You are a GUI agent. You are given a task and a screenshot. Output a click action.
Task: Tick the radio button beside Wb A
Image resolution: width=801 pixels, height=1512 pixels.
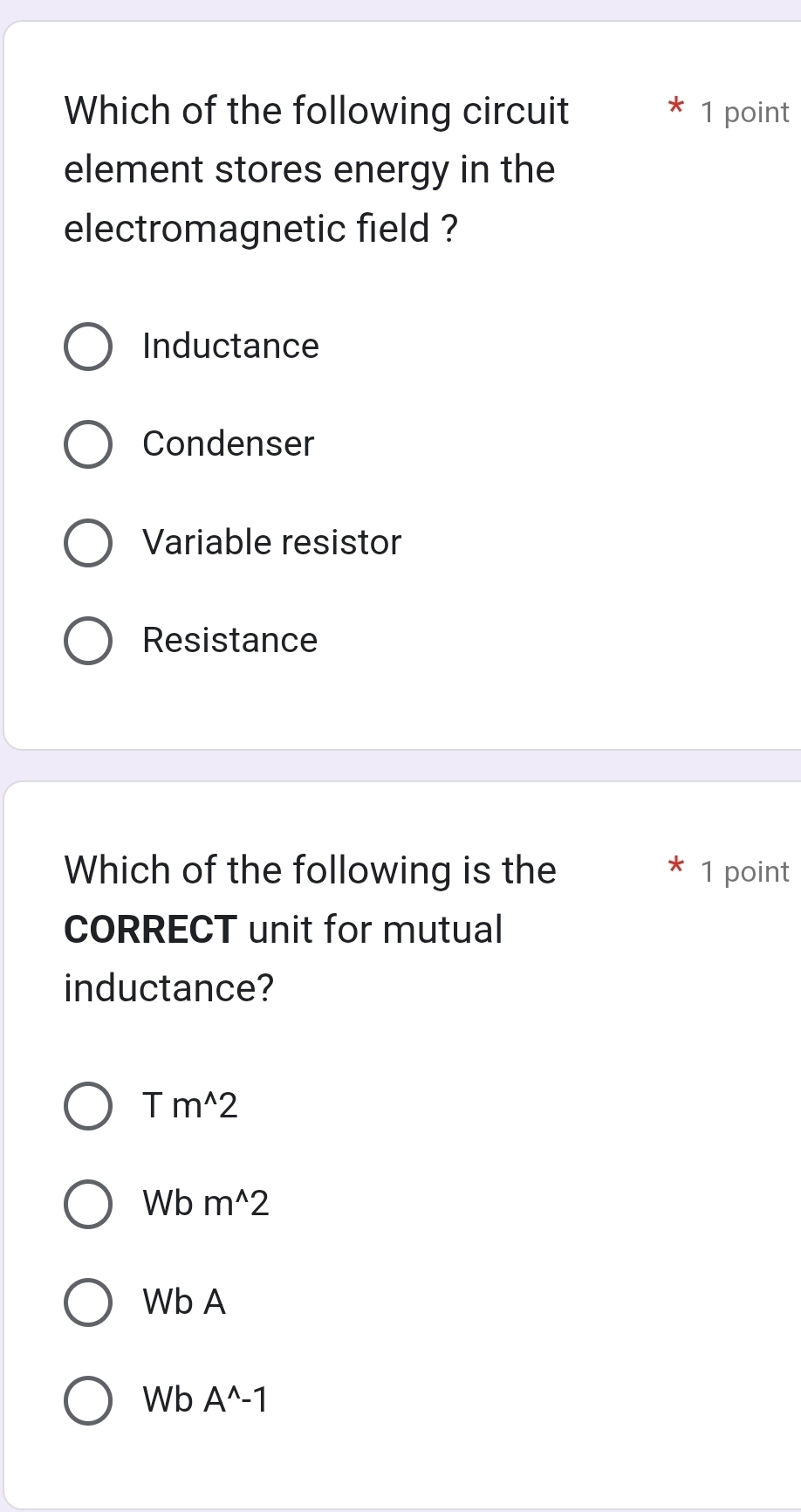coord(88,1302)
